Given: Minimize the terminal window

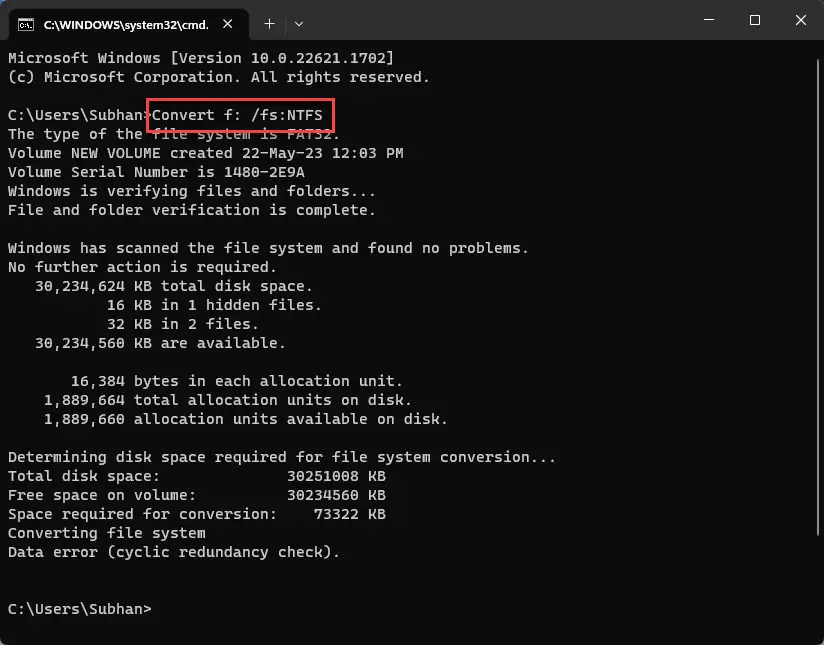Looking at the screenshot, I should (x=709, y=20).
